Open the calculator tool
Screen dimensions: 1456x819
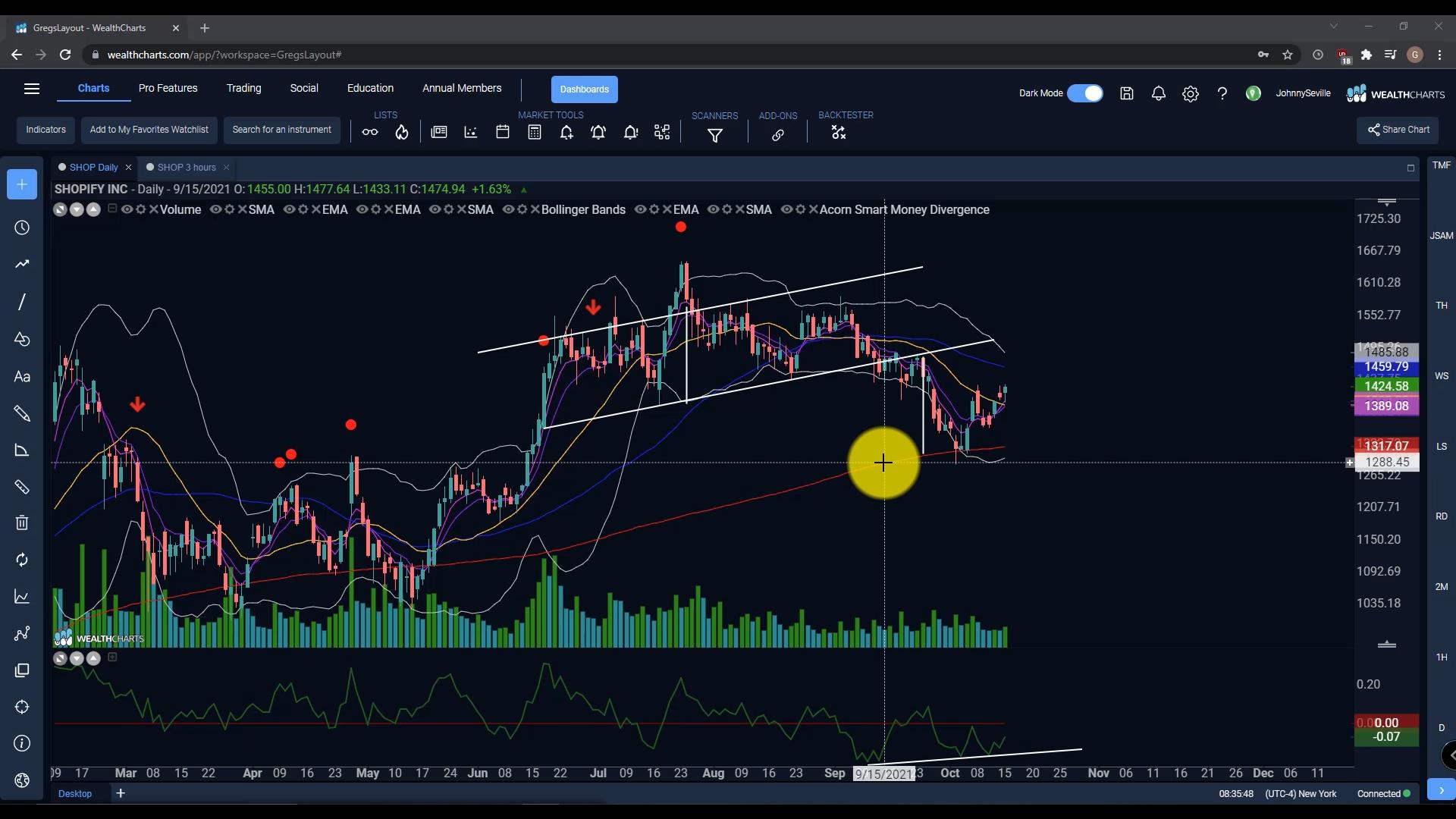535,132
